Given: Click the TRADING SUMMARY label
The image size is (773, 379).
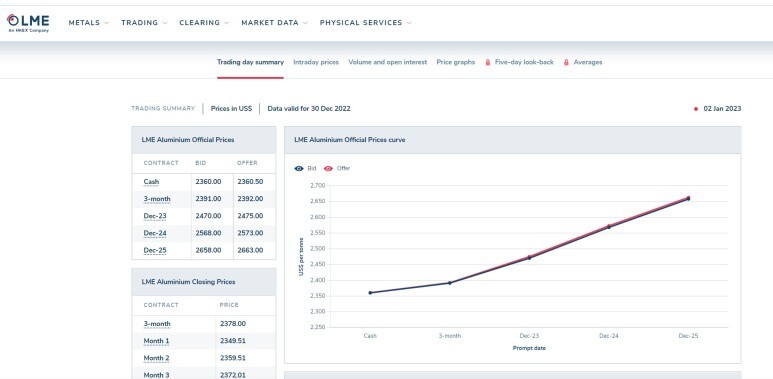Looking at the screenshot, I should point(163,109).
